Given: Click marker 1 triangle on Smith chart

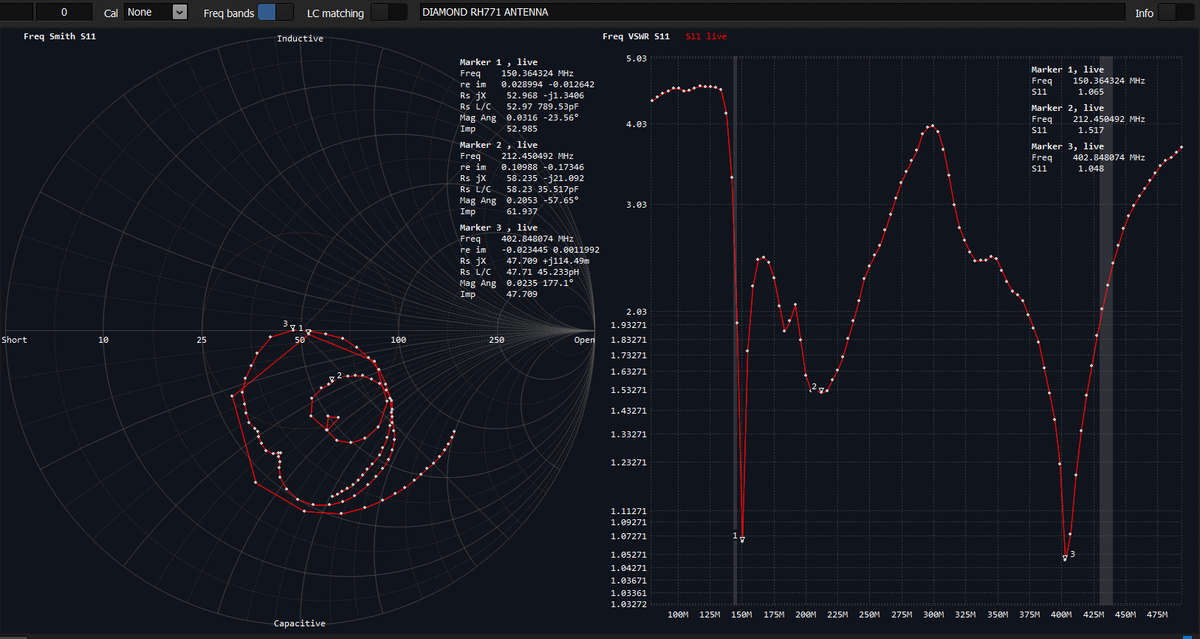Looking at the screenshot, I should (308, 331).
